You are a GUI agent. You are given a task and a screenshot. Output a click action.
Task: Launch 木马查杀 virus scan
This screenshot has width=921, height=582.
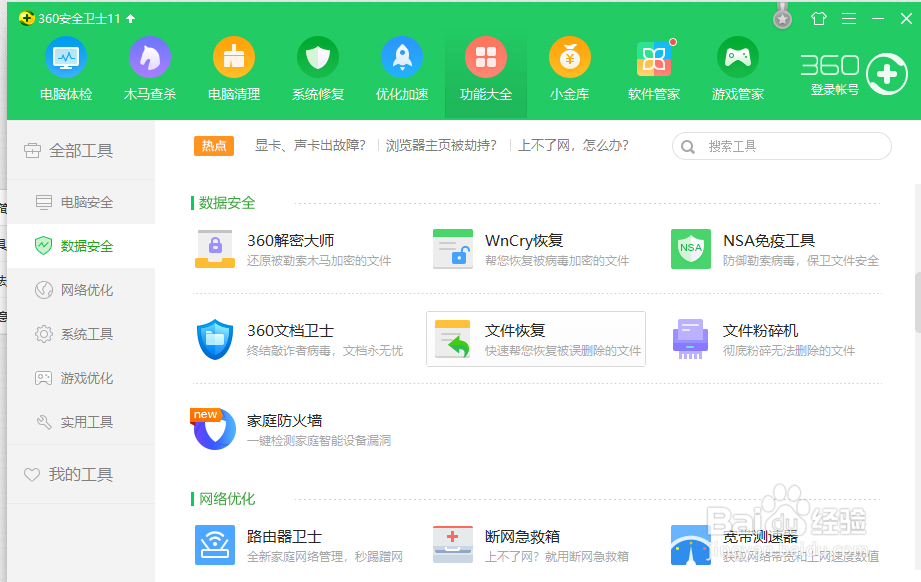click(149, 67)
